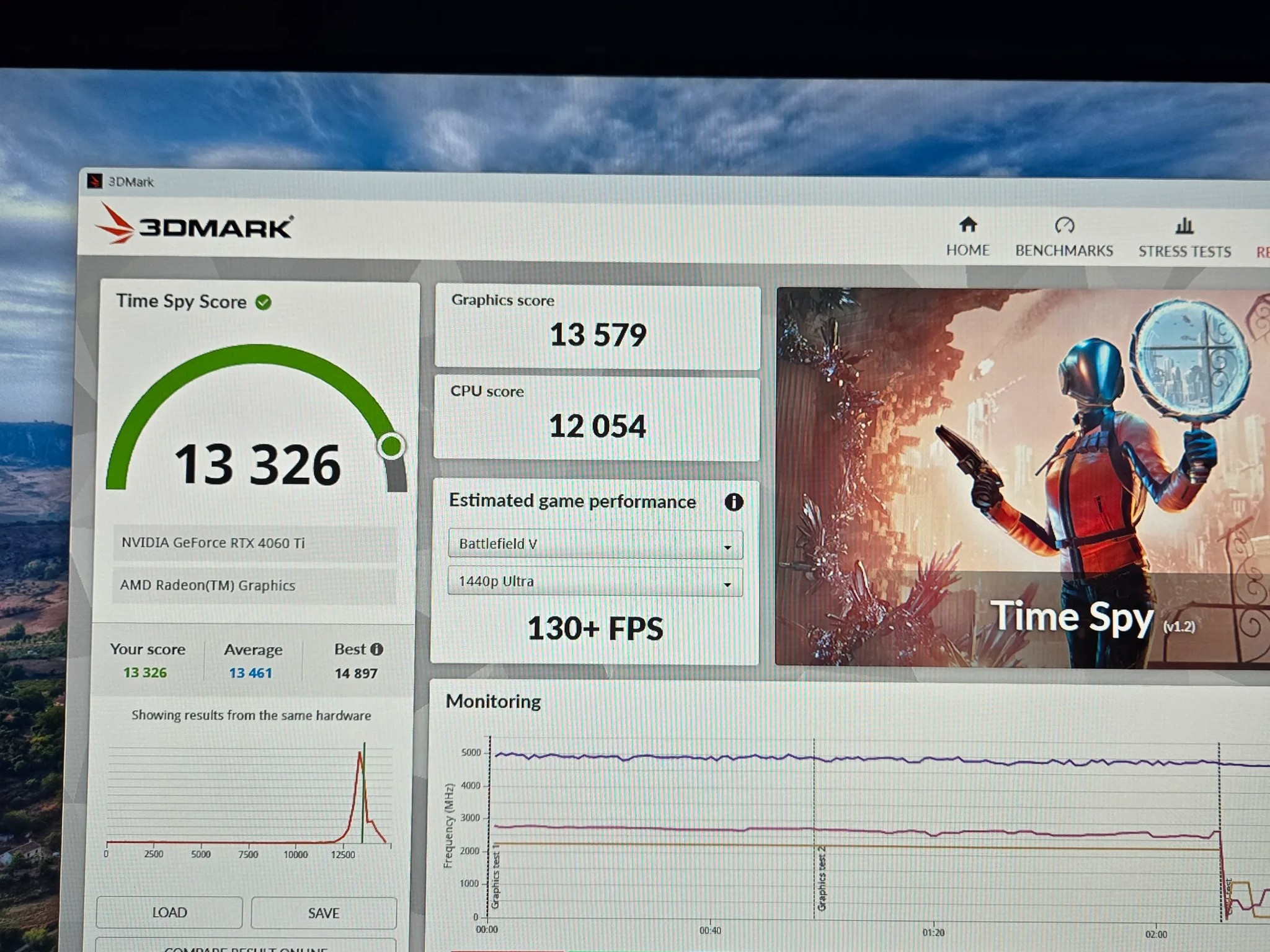Click the info icon next to Estimated game performance
Image resolution: width=1270 pixels, height=952 pixels.
[734, 502]
